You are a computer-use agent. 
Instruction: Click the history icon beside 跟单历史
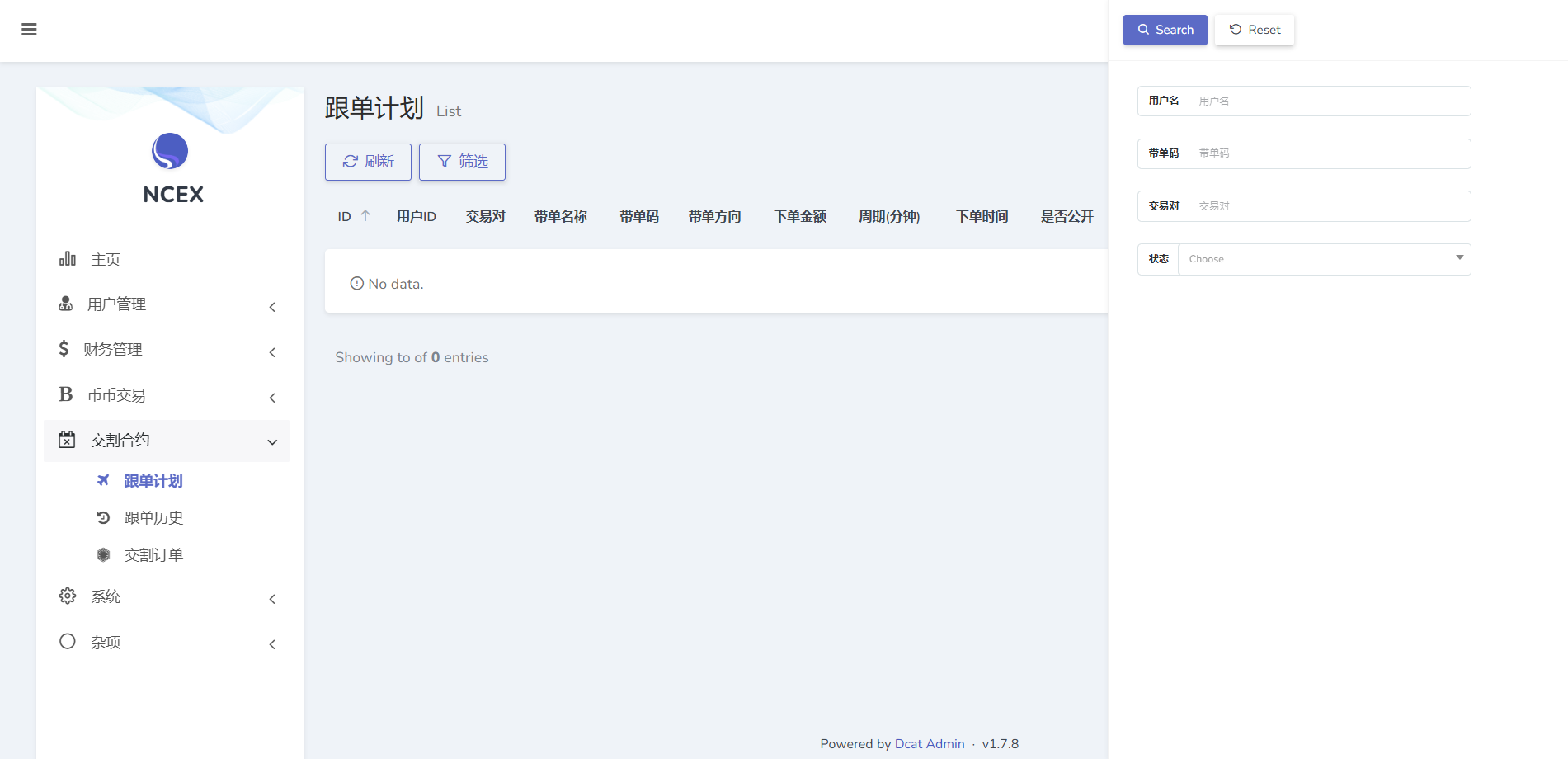pyautogui.click(x=103, y=518)
